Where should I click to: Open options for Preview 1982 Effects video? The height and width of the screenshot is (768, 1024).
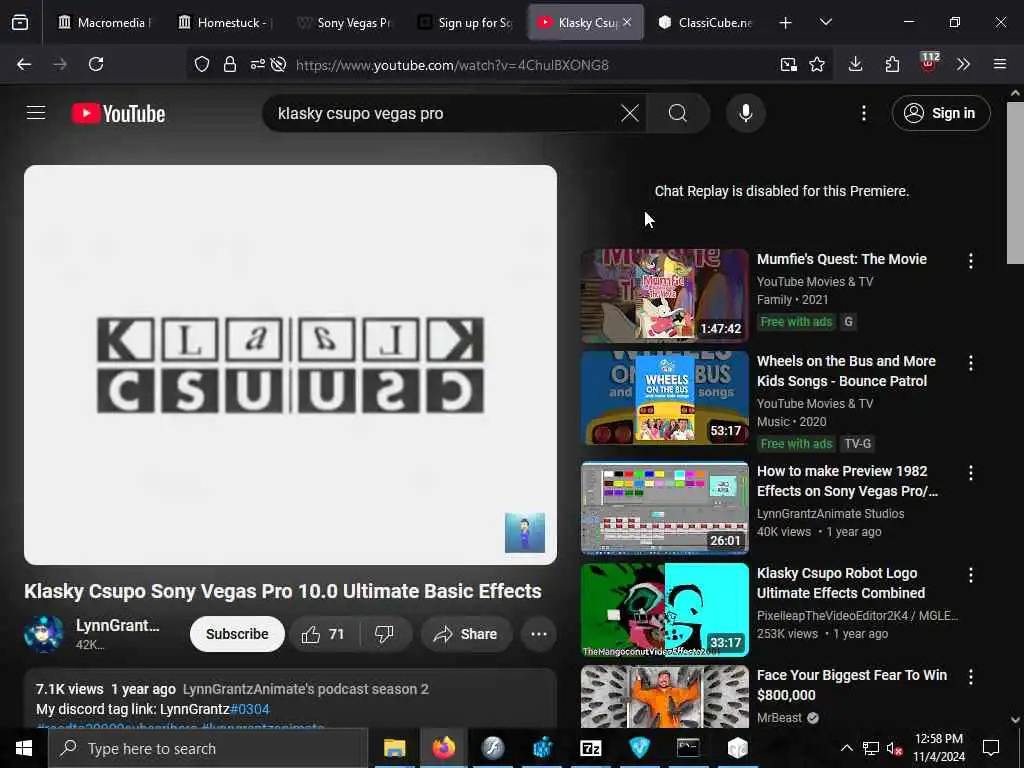970,472
